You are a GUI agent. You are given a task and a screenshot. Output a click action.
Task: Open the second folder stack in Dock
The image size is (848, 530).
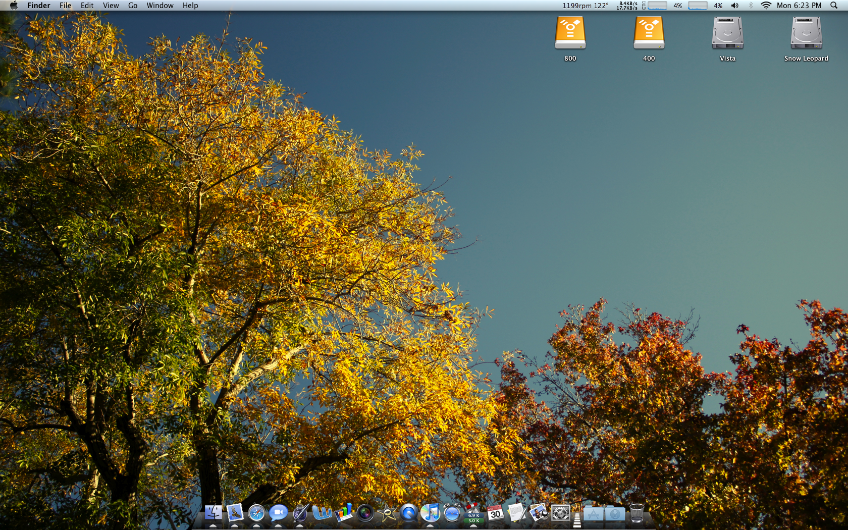click(x=615, y=513)
